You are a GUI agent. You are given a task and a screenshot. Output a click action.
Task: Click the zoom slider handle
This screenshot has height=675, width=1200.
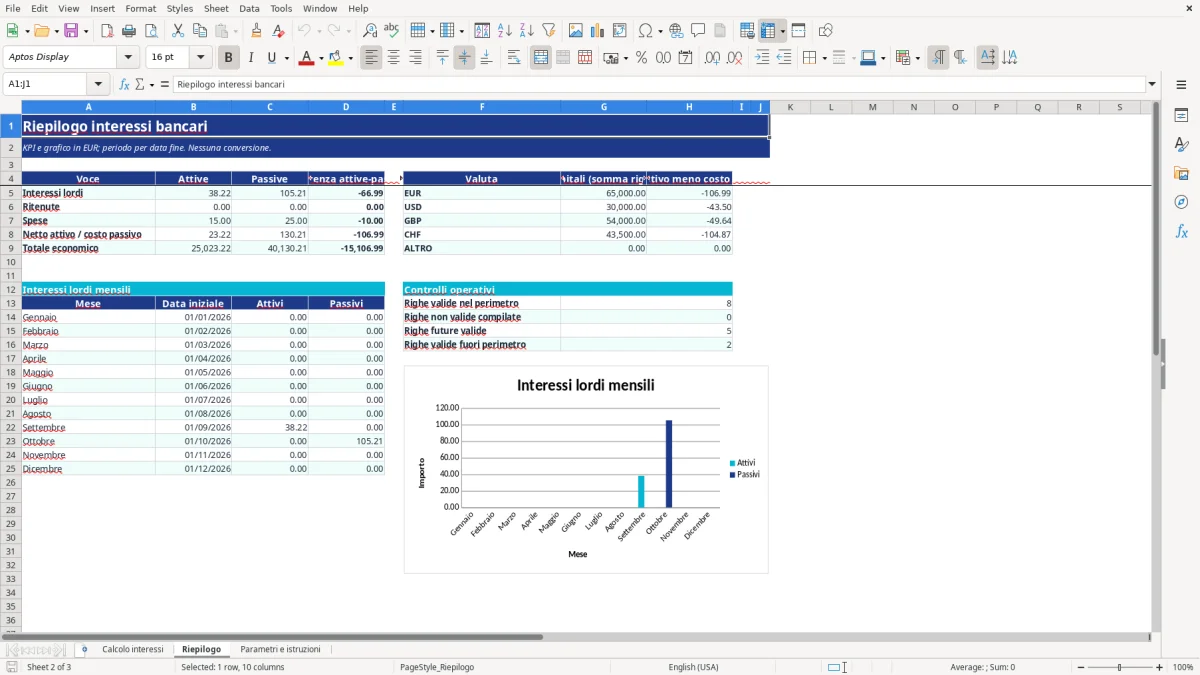pyautogui.click(x=1120, y=667)
